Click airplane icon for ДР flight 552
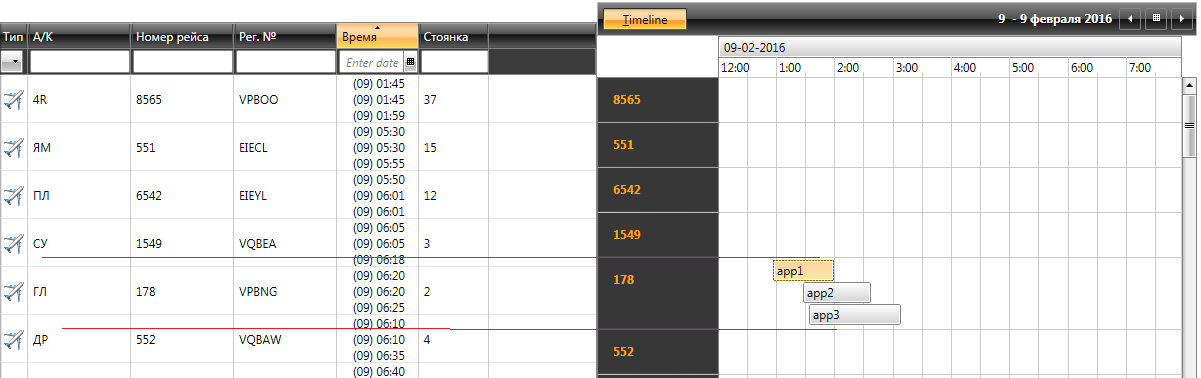 pos(13,340)
